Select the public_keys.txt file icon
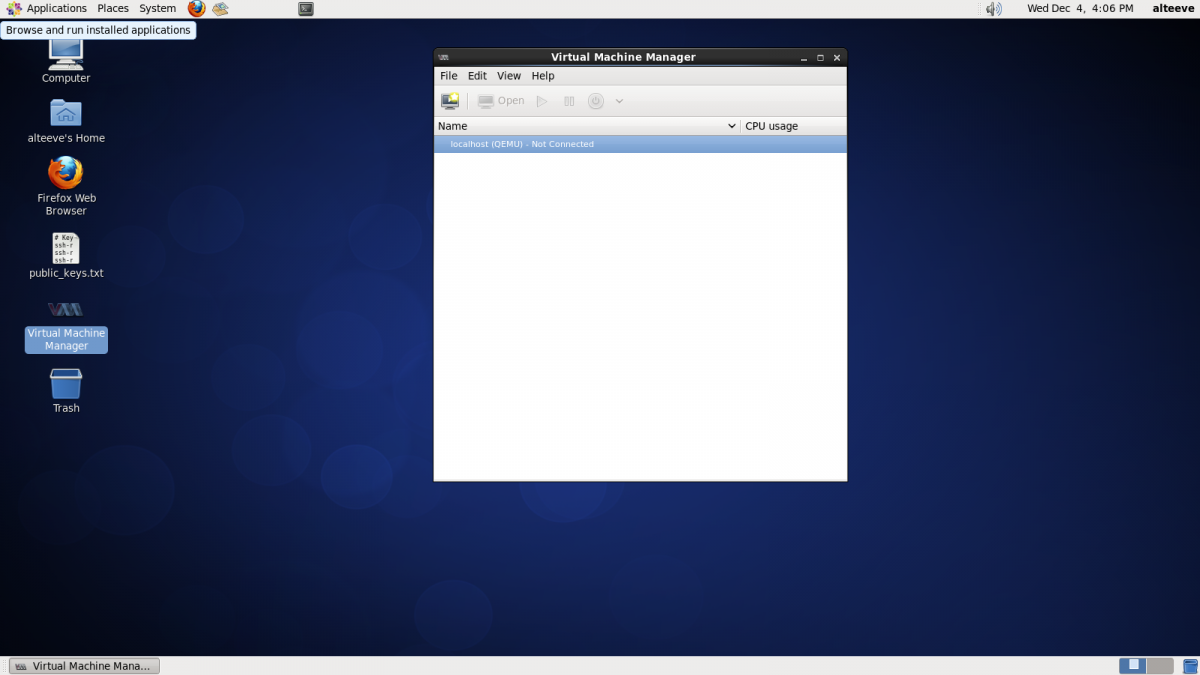 pyautogui.click(x=66, y=249)
